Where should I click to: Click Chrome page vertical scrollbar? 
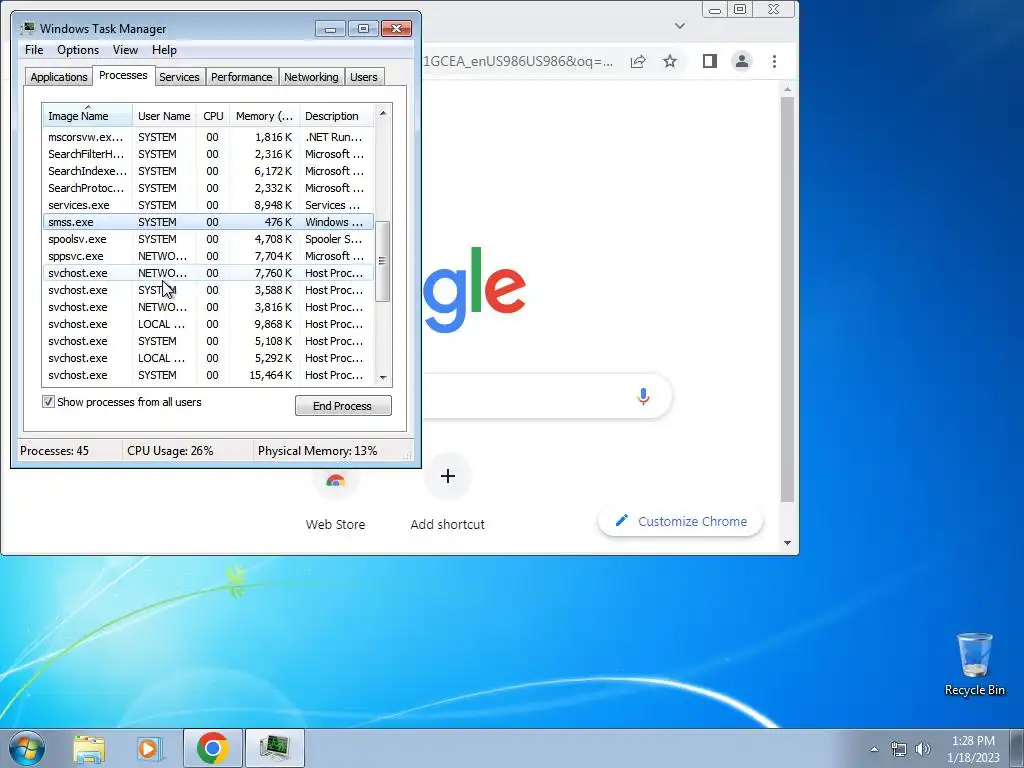click(x=787, y=299)
